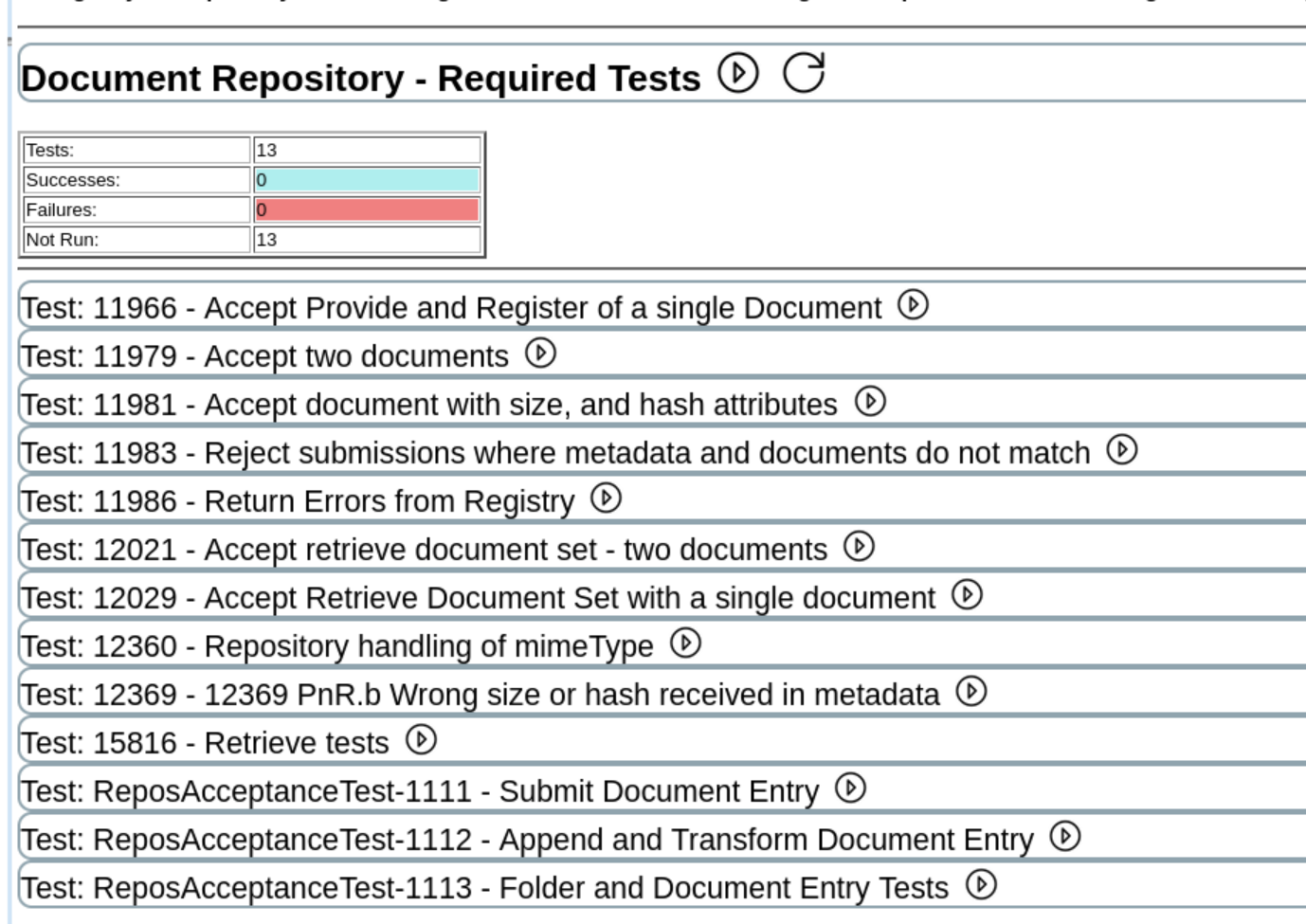Viewport: 1306px width, 924px height.
Task: Run test 12360 handling of mimeType
Action: point(685,643)
